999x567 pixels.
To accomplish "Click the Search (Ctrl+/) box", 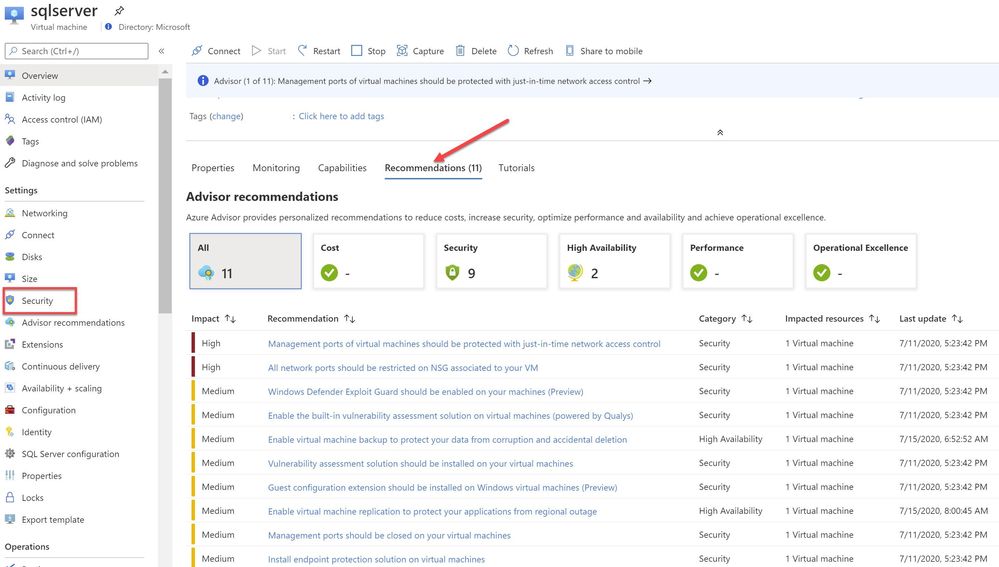I will point(76,51).
